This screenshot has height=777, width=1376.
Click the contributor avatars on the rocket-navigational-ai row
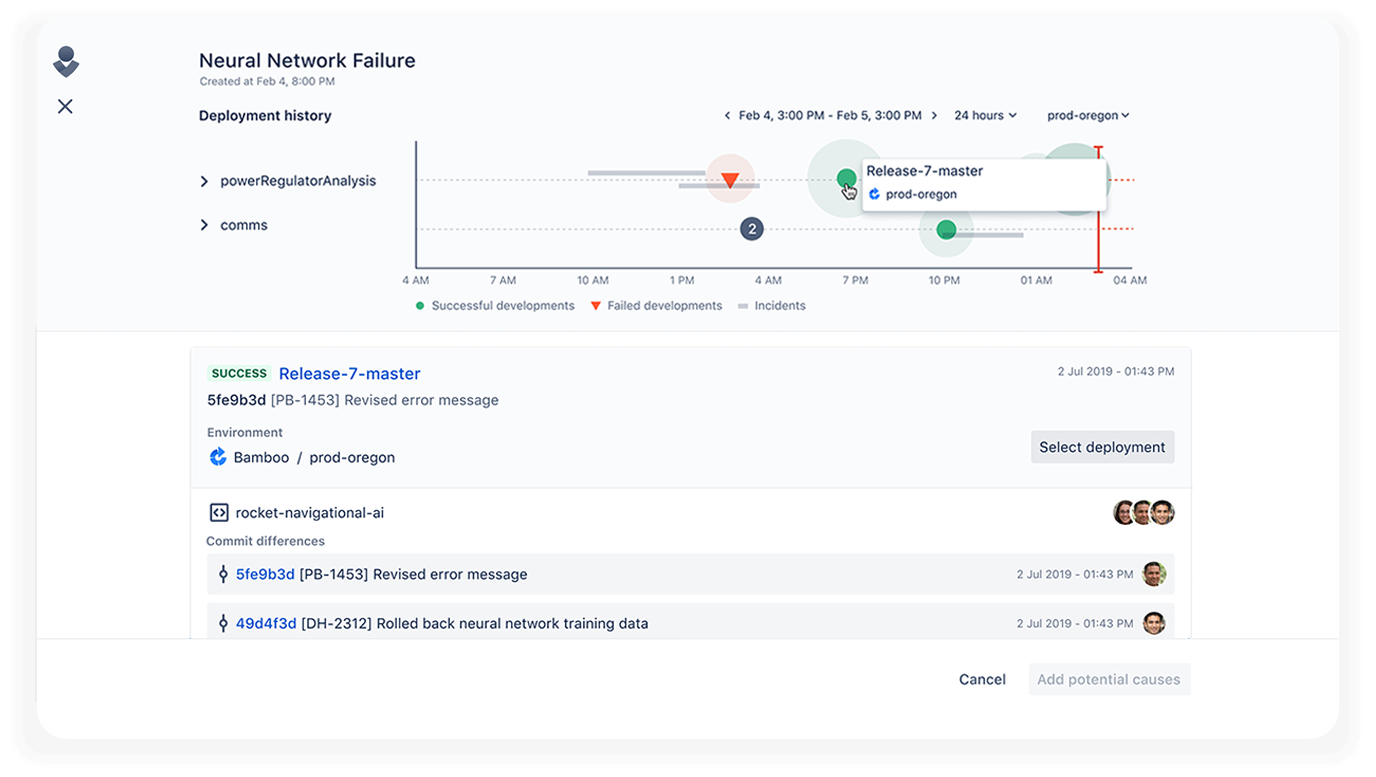click(x=1142, y=511)
